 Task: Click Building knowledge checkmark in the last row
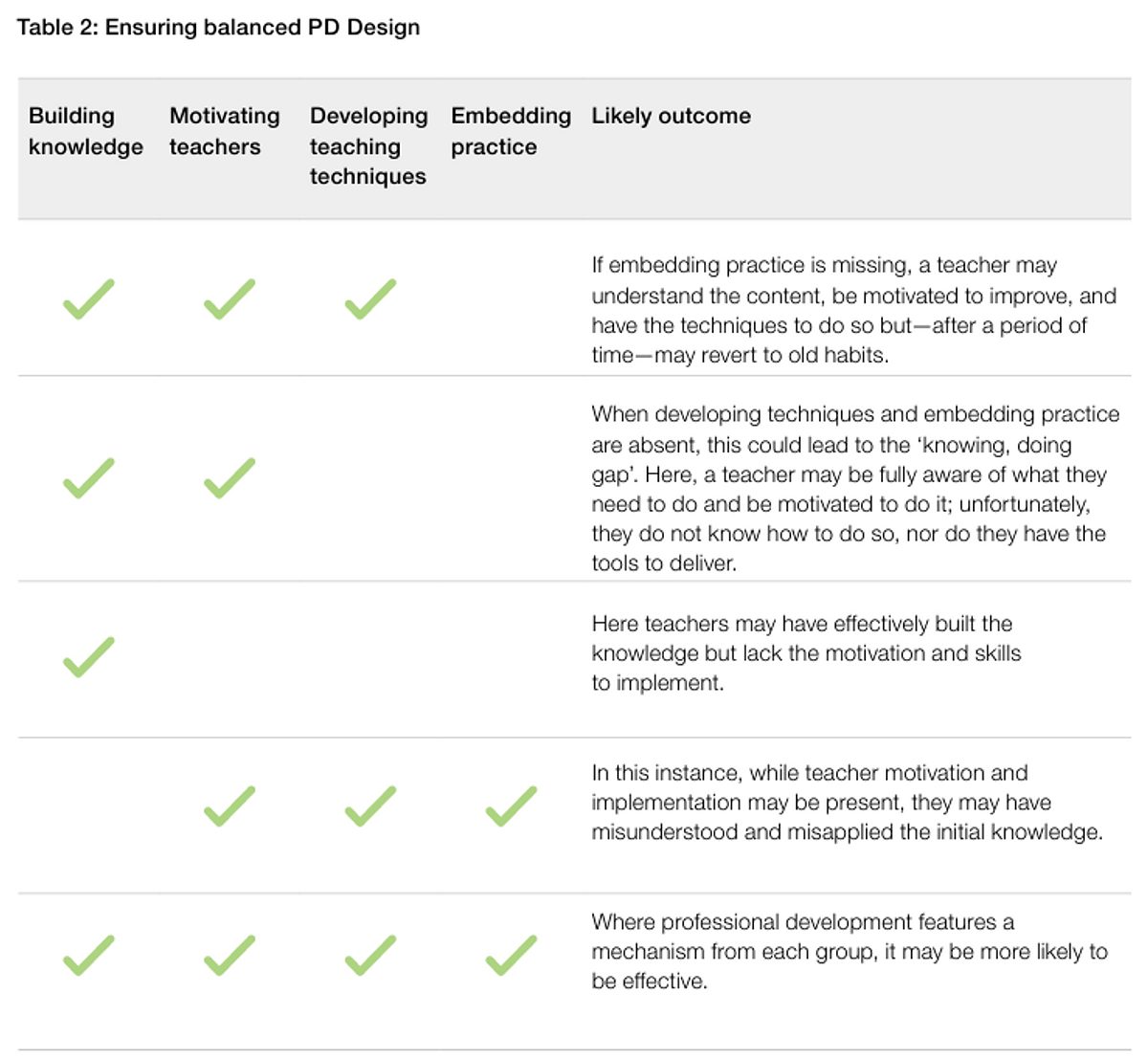click(x=88, y=956)
